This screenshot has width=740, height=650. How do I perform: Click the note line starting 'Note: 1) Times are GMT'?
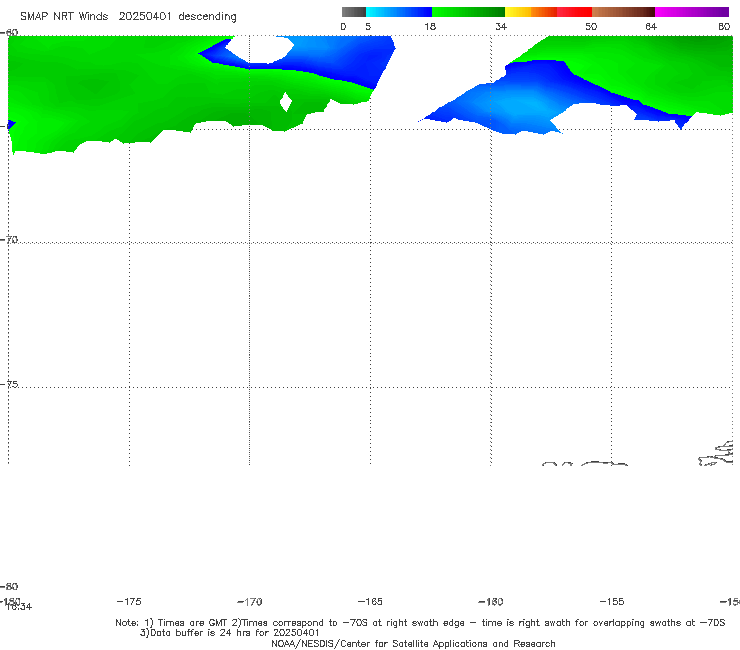click(420, 623)
